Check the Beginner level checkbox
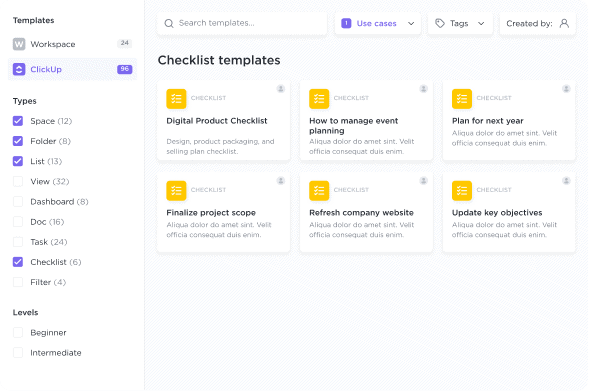Screen dimensions: 589x391 coord(18,332)
